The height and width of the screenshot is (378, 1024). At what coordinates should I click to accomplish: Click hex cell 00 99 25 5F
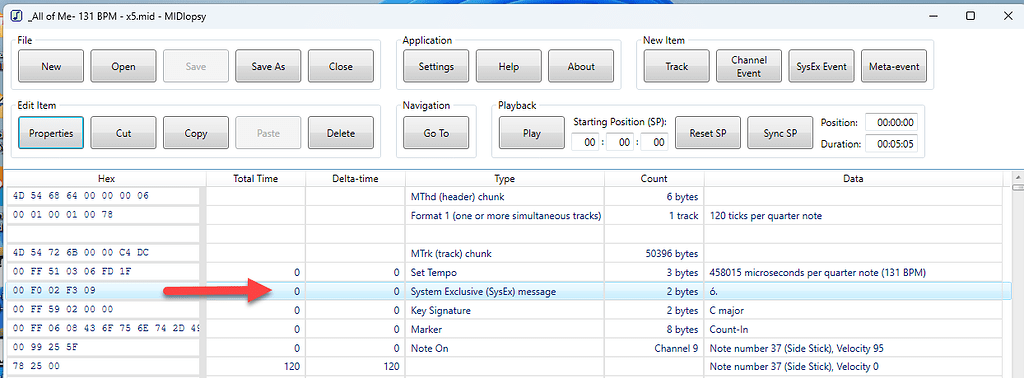[103, 348]
